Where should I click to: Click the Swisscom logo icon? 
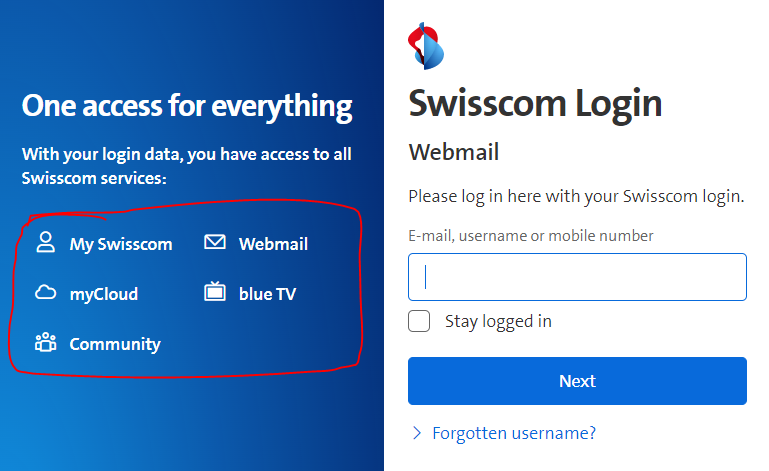point(427,45)
